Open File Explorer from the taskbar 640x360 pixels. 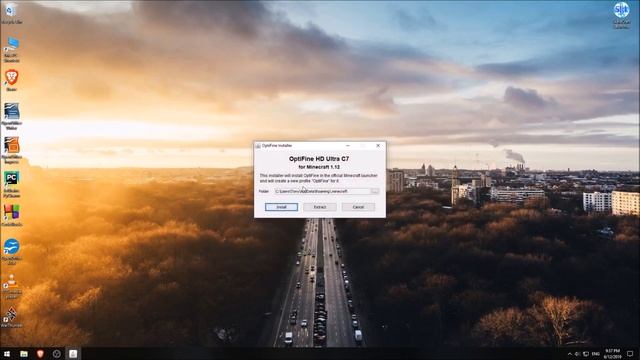tap(24, 353)
